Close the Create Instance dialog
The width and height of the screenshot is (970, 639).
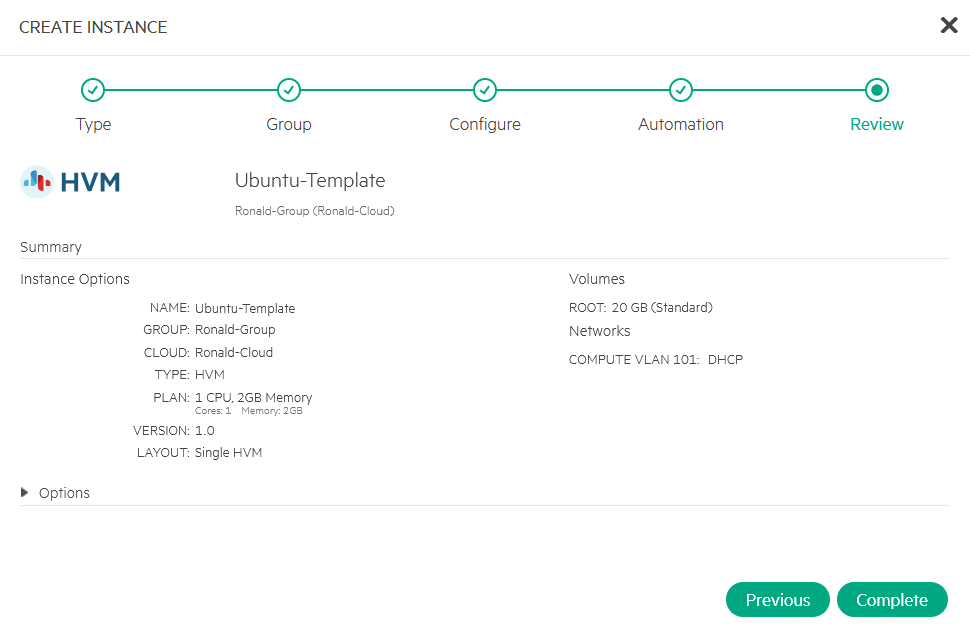(x=948, y=26)
